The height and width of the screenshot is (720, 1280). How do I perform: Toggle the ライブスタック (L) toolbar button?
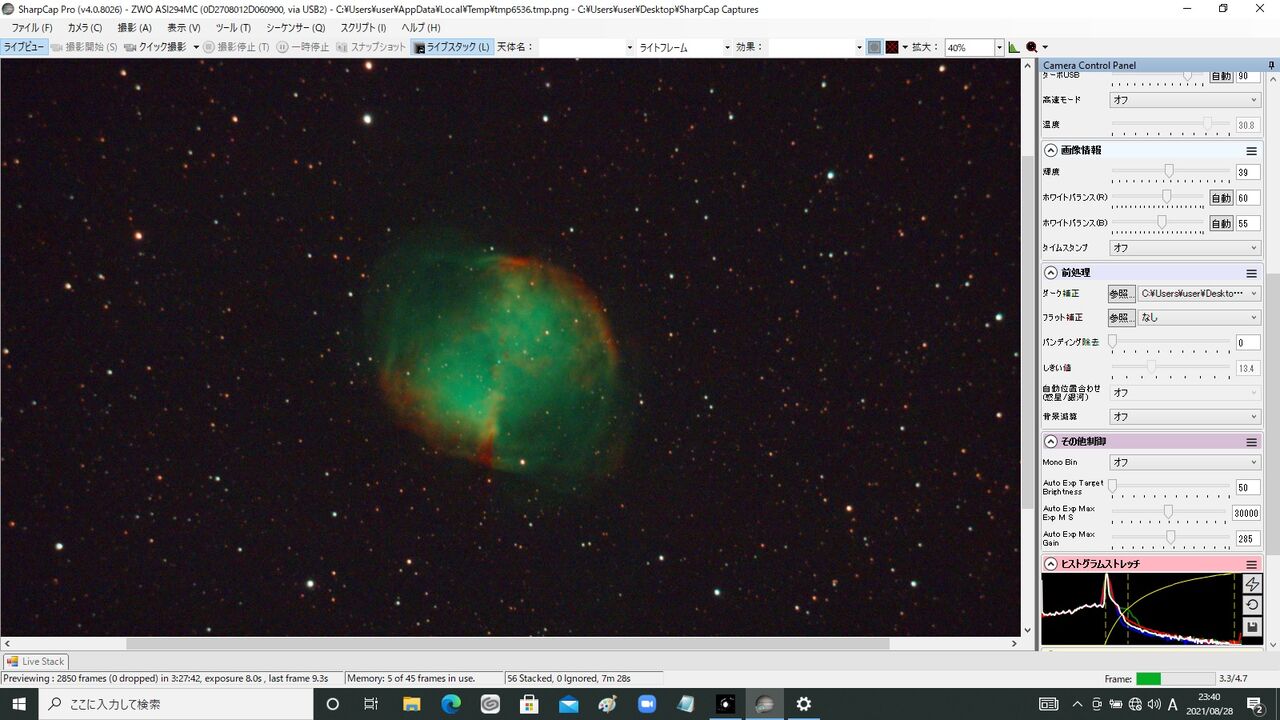452,47
